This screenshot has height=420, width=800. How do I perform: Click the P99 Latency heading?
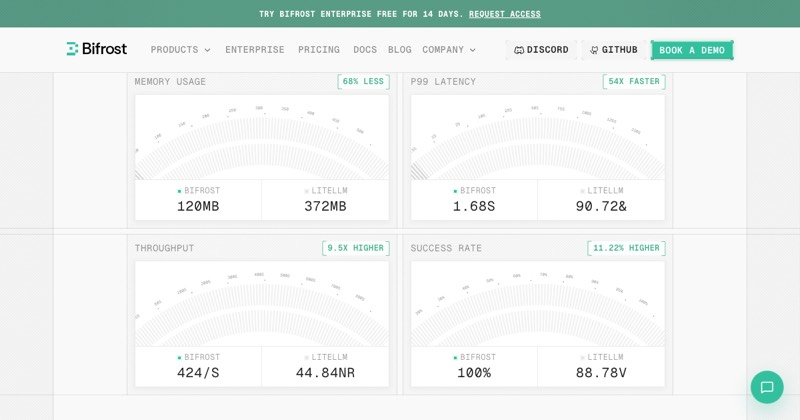tap(443, 82)
